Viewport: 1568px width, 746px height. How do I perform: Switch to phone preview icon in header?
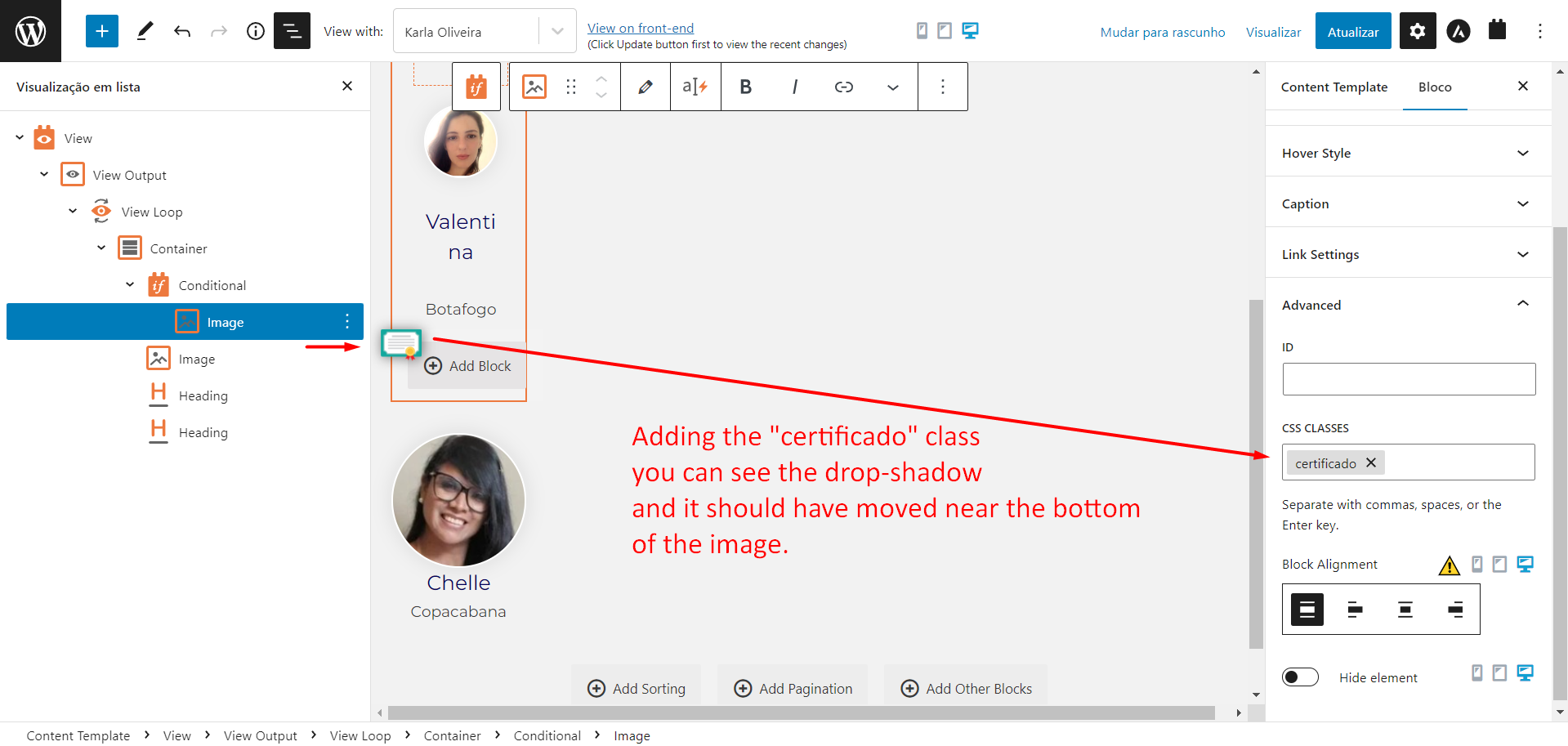point(922,31)
